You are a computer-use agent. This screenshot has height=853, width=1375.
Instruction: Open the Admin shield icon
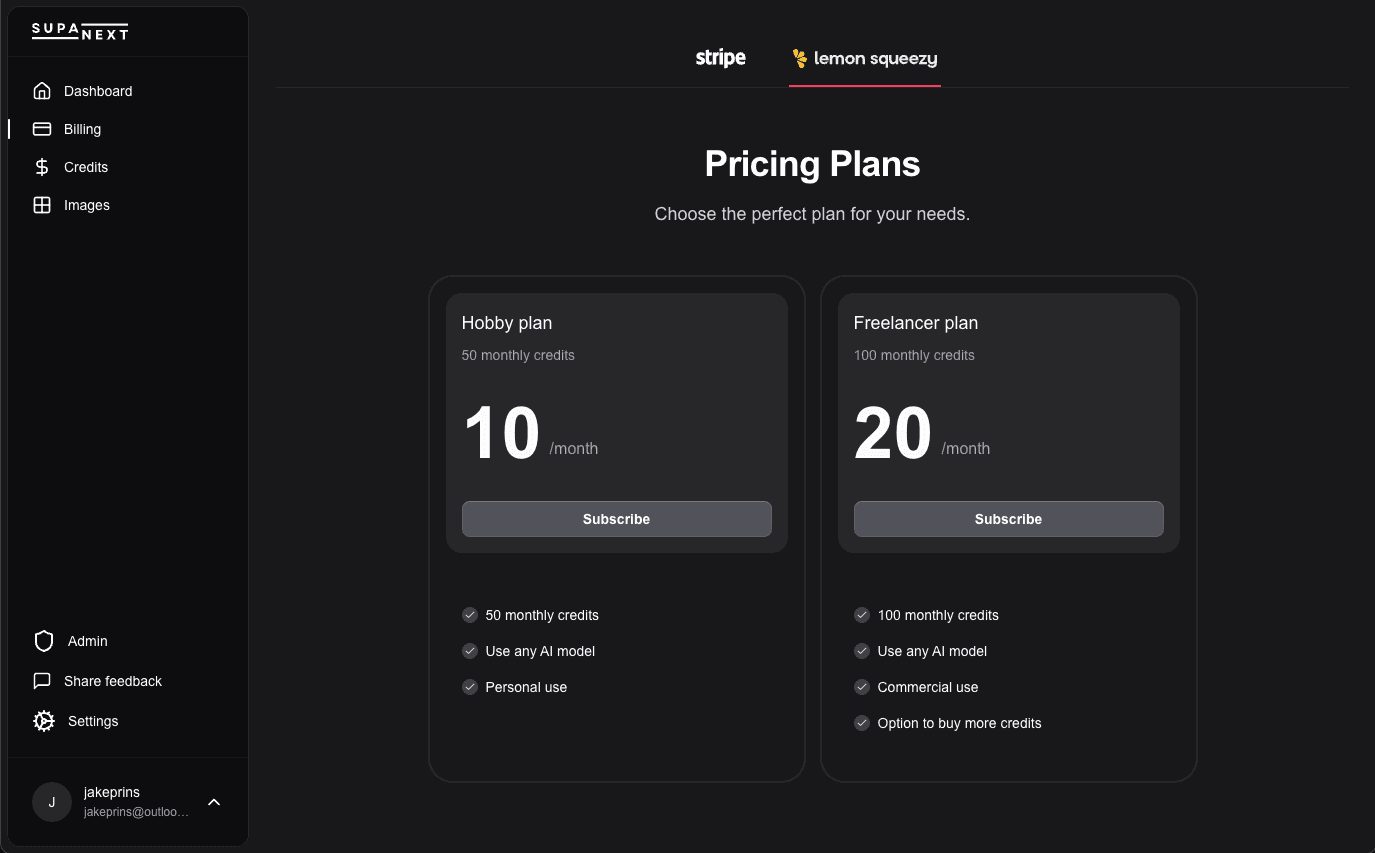[43, 641]
